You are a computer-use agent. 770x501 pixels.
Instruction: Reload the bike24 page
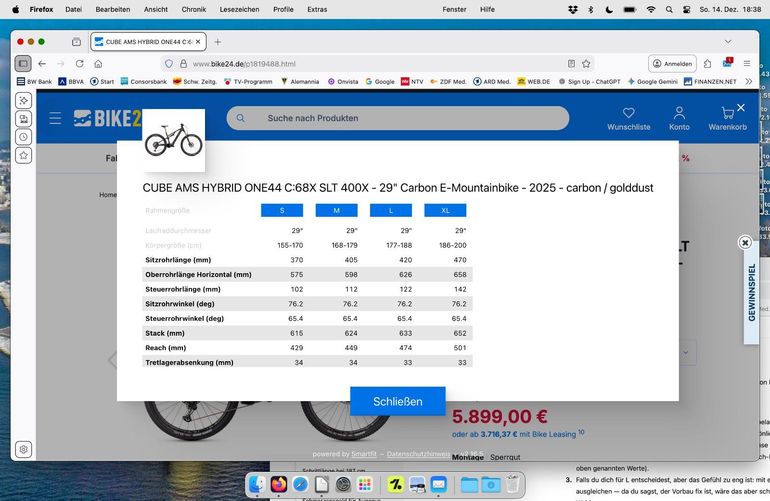click(80, 63)
